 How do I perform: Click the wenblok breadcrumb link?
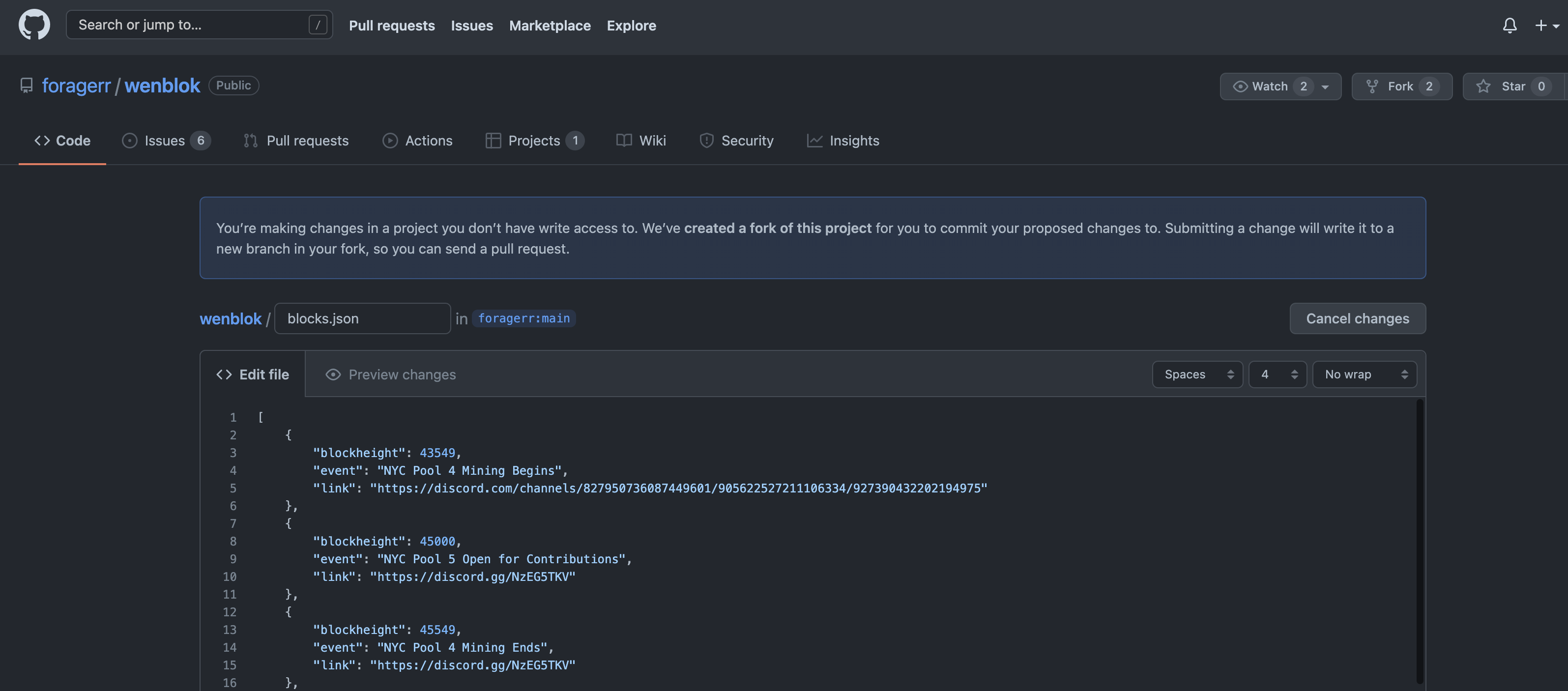230,319
